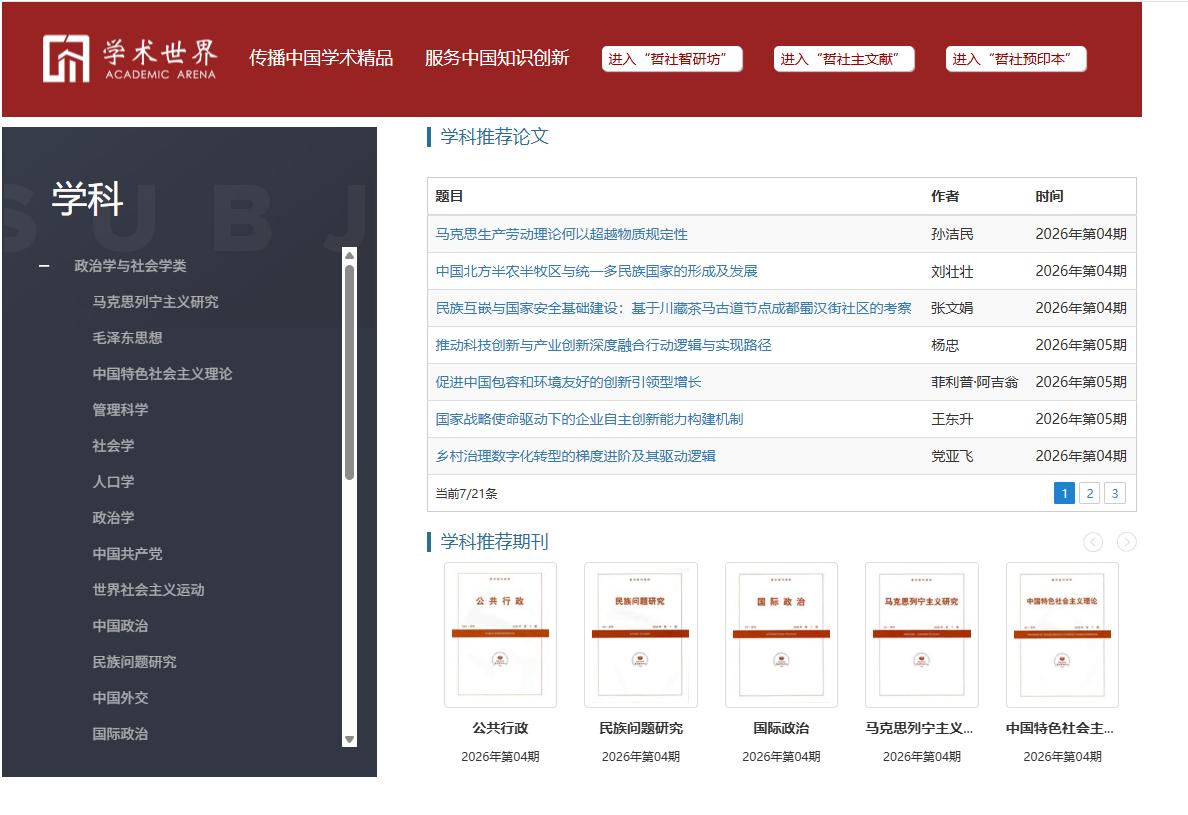
Task: Click the 当前7/21条 record count text
Action: click(466, 494)
